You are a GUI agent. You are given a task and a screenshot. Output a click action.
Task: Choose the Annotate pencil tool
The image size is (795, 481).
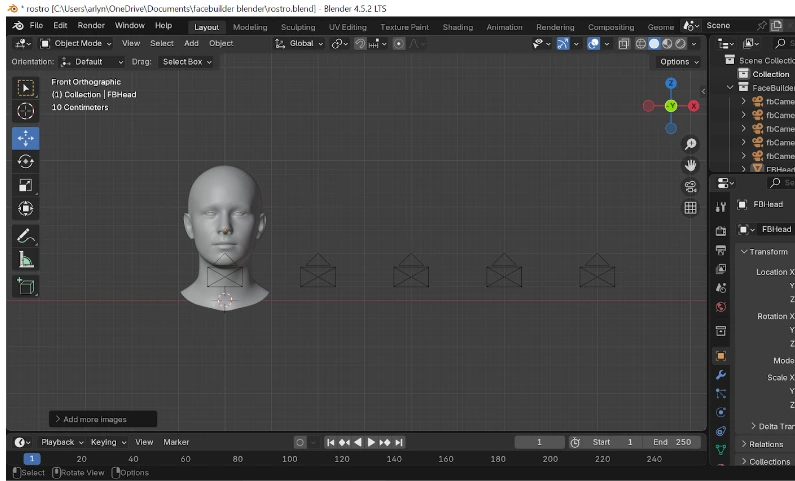point(26,236)
